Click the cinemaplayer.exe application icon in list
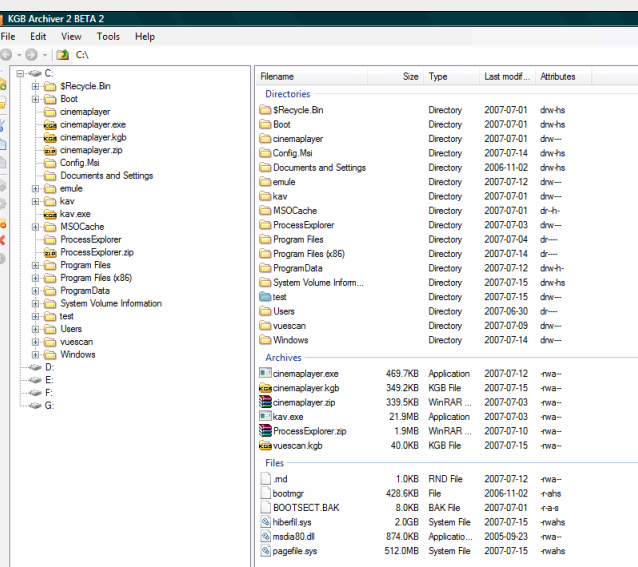 coord(265,373)
